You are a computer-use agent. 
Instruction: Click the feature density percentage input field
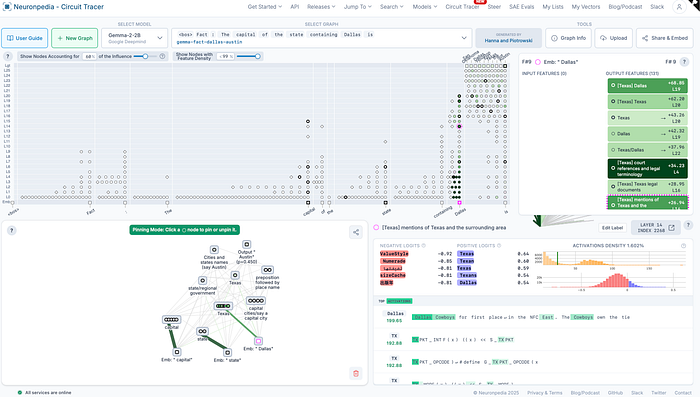225,56
